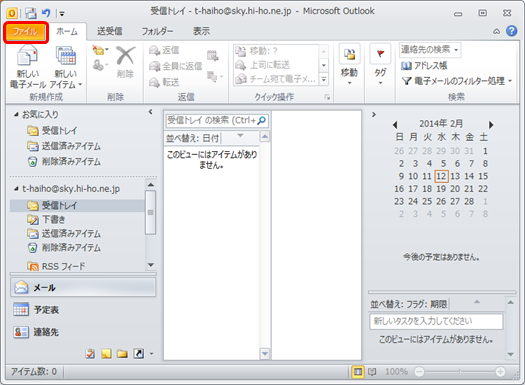Screen dimensions: 525x385
Task: Switch to the View ribbon tab
Action: click(201, 31)
